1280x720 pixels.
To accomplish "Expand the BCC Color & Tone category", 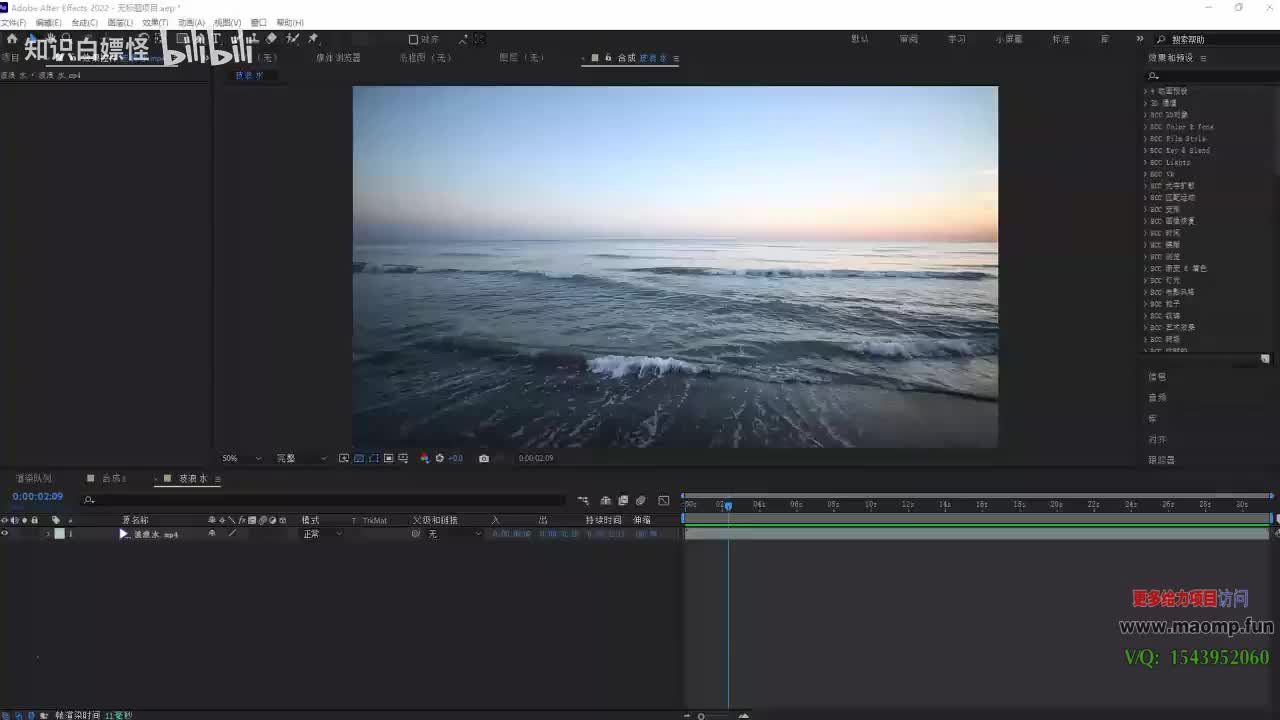I will (x=1146, y=127).
